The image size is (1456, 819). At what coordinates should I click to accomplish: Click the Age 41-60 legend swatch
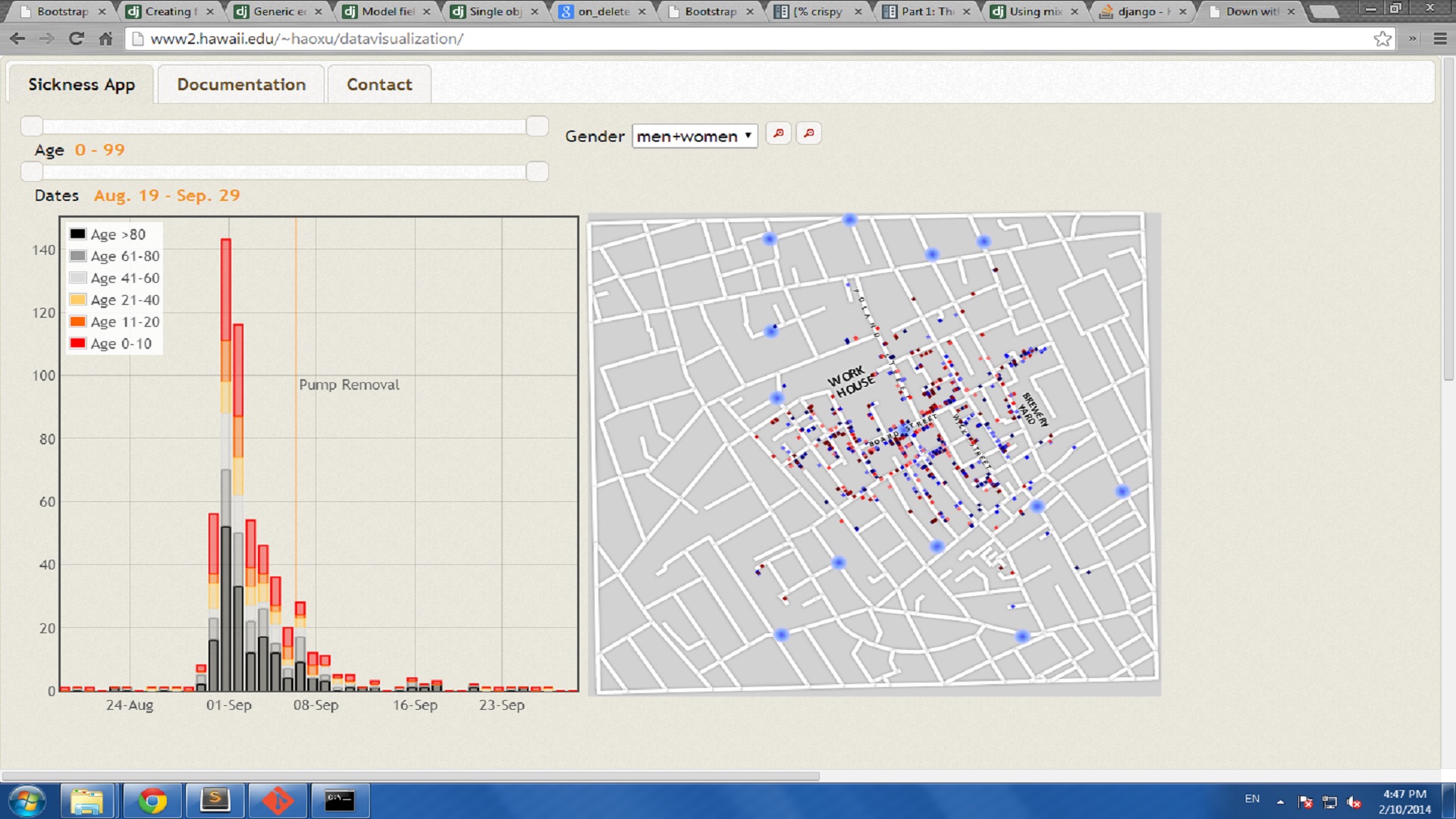click(78, 278)
